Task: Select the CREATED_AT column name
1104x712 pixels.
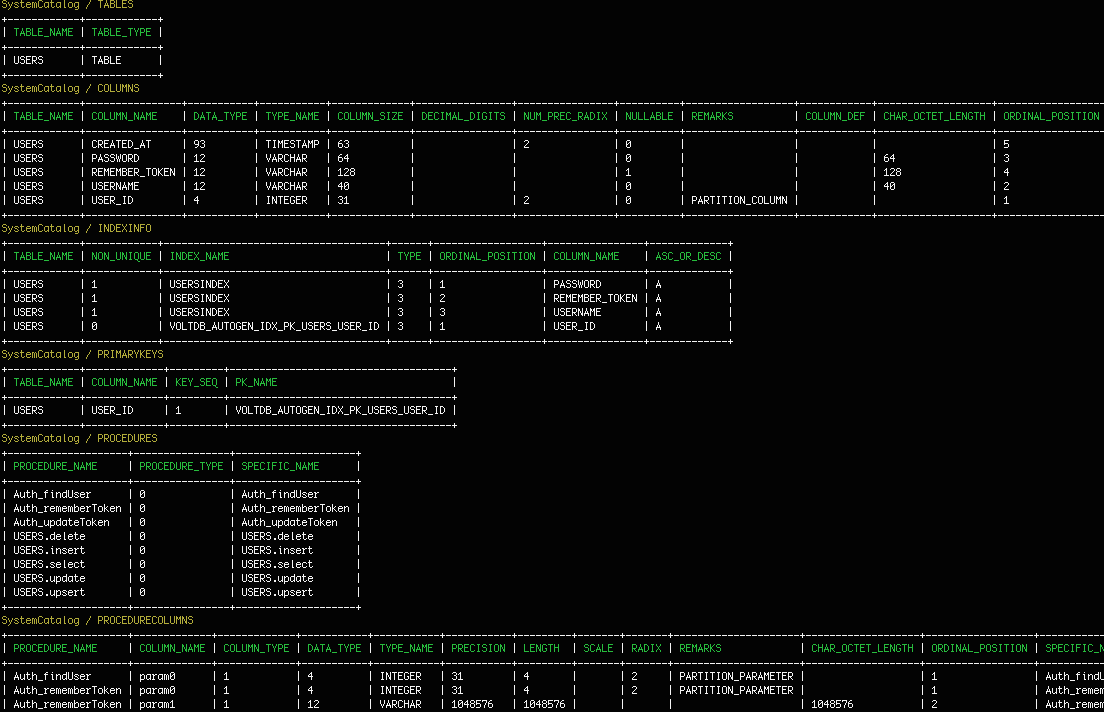Action: point(121,144)
